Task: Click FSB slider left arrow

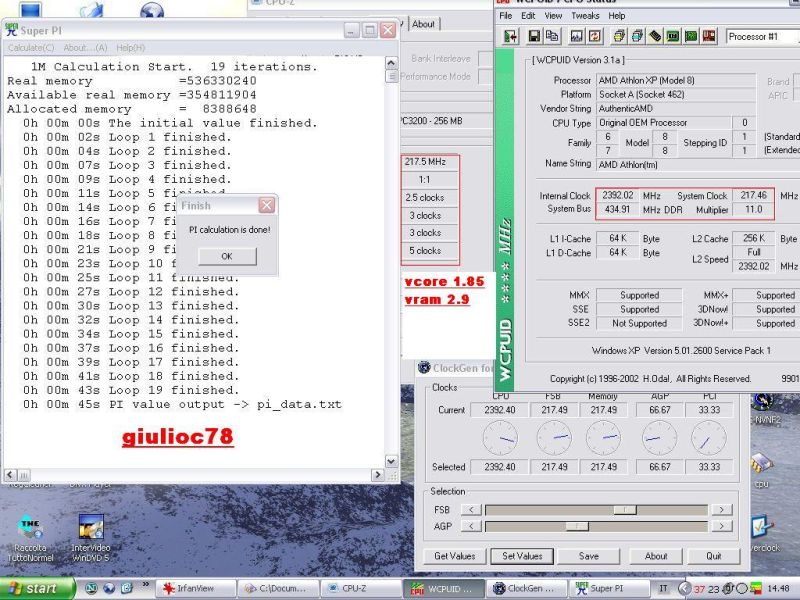Action: click(x=471, y=509)
